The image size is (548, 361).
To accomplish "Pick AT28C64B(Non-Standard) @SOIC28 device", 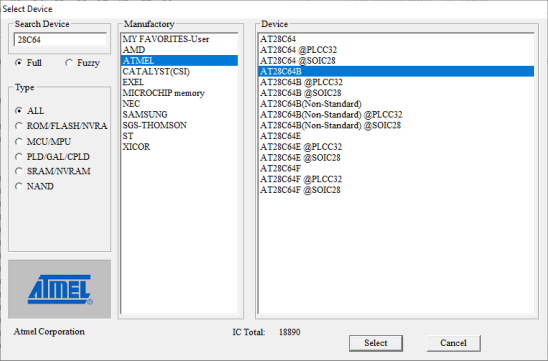I will tap(396, 125).
